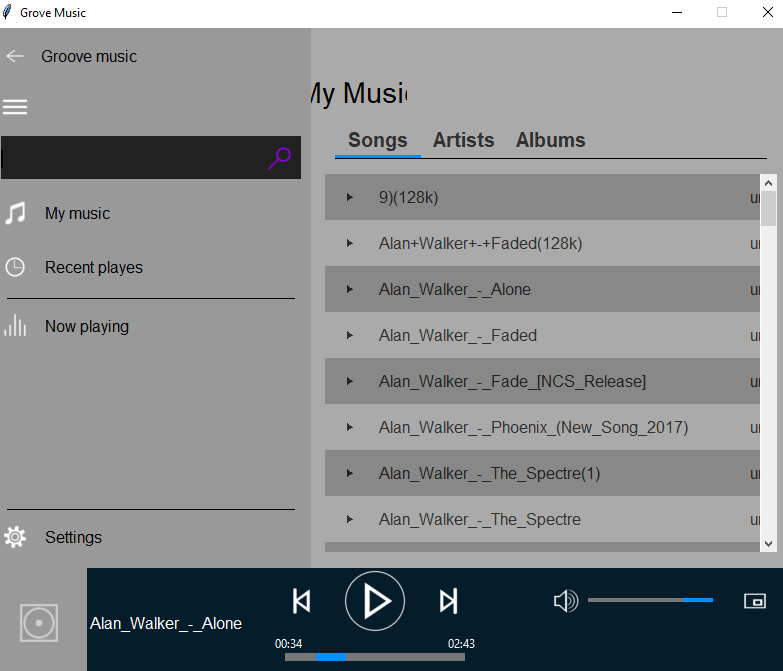The width and height of the screenshot is (783, 671).
Task: Select the song Alan_Walker_-_Faded
Action: coord(542,335)
